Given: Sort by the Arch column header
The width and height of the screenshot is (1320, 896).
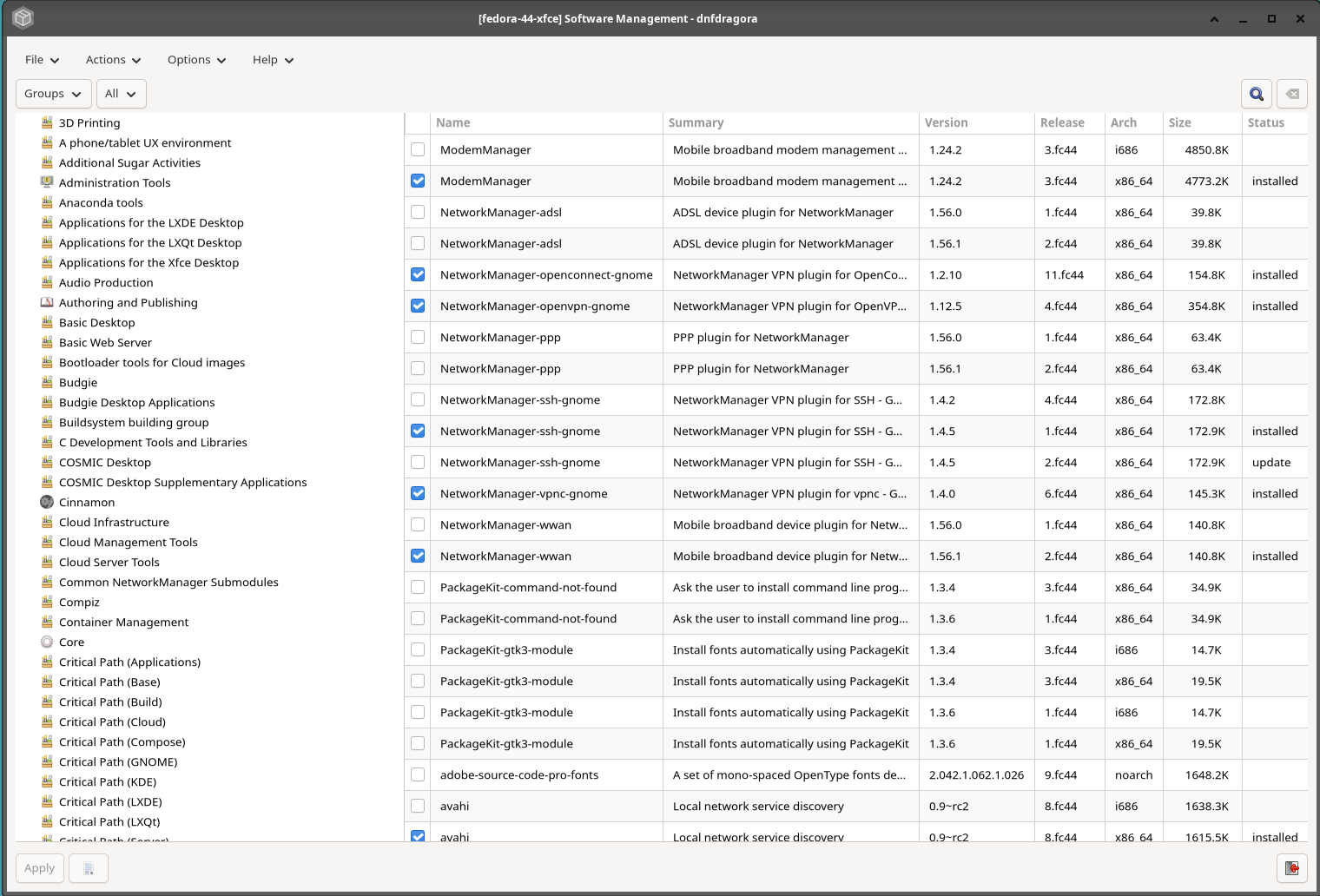Looking at the screenshot, I should point(1133,122).
